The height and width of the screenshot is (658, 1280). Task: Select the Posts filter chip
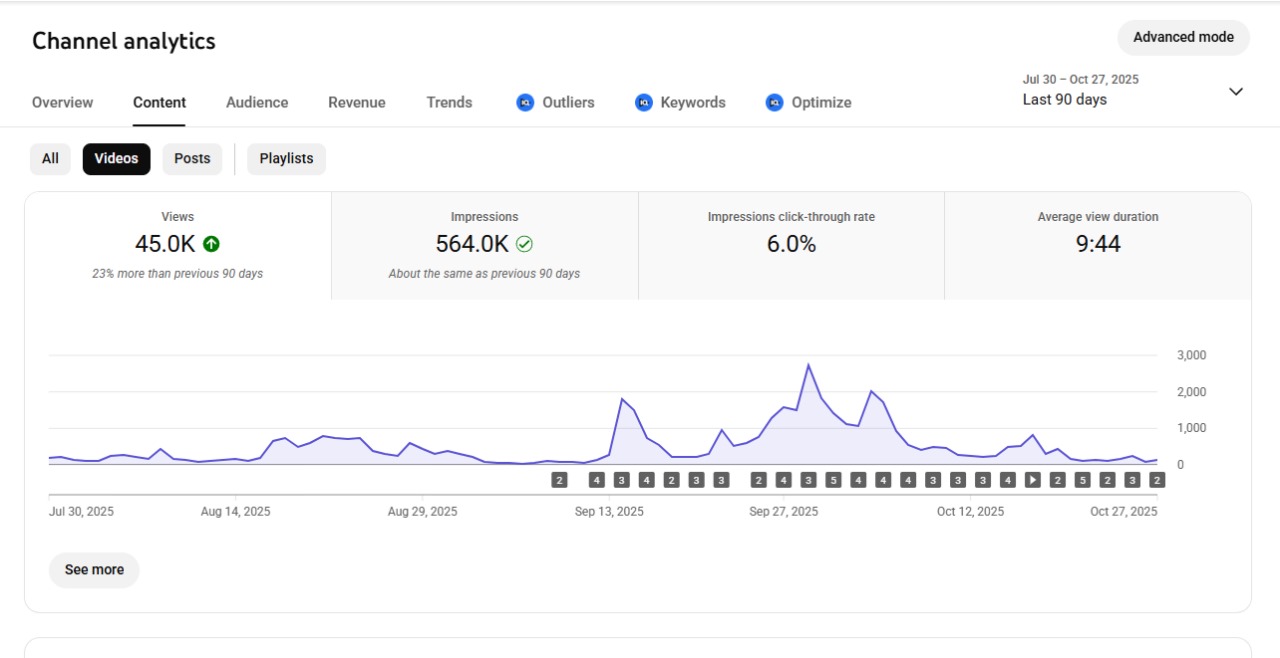click(x=192, y=159)
